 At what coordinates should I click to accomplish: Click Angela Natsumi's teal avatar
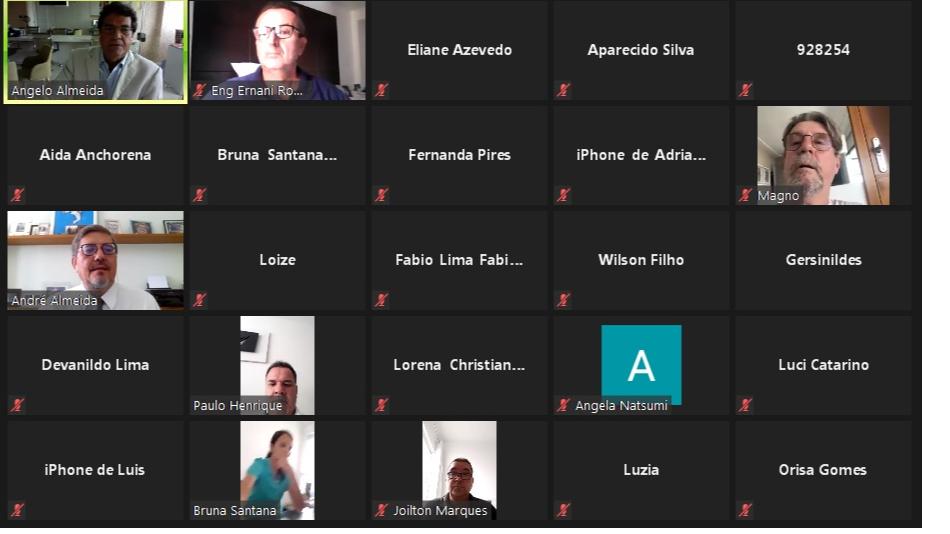coord(641,364)
